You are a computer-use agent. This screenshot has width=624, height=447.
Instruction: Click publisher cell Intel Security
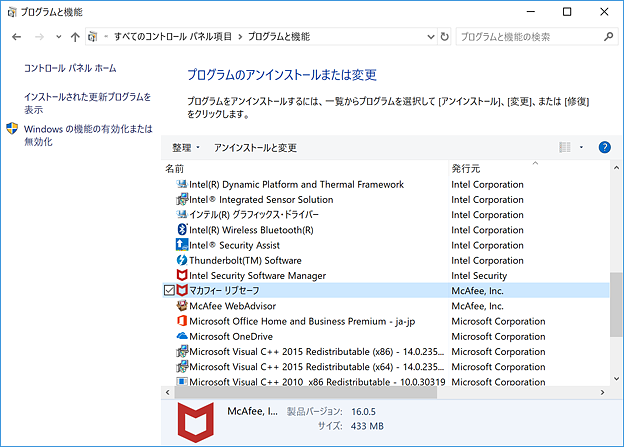click(x=479, y=275)
